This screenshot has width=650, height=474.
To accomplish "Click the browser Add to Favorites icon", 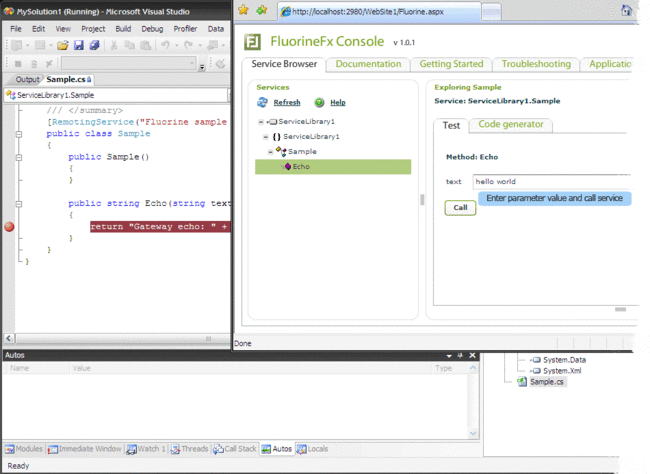I will tap(262, 10).
